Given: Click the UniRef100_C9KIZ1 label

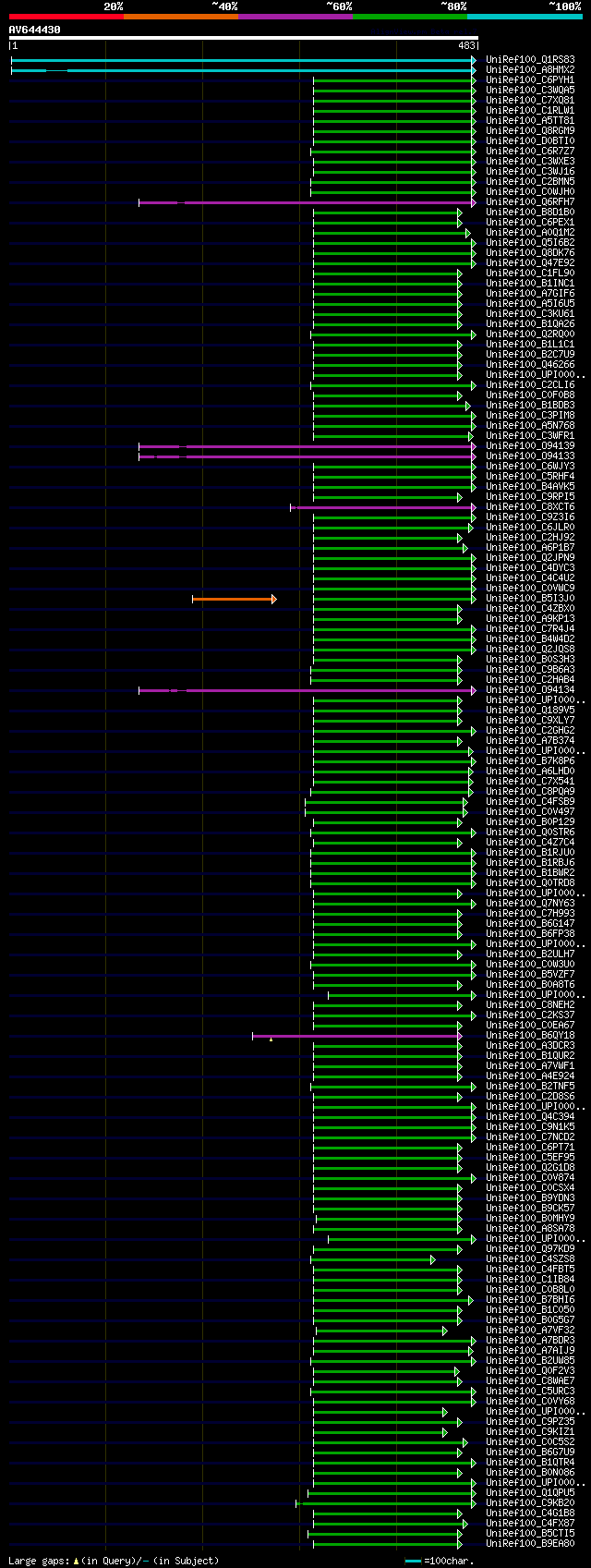Looking at the screenshot, I should click(x=530, y=1432).
